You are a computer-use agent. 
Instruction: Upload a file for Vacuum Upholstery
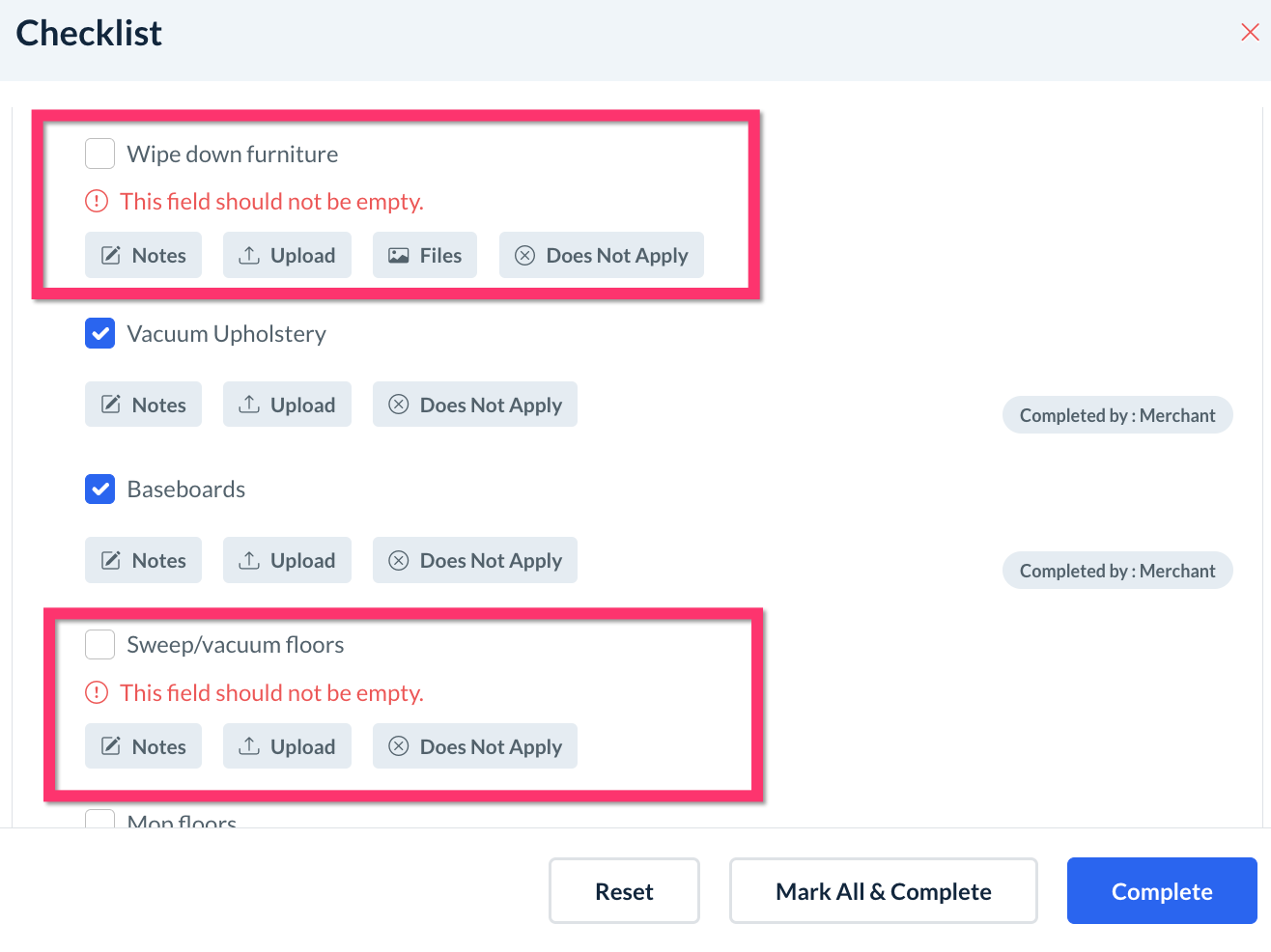click(x=287, y=405)
